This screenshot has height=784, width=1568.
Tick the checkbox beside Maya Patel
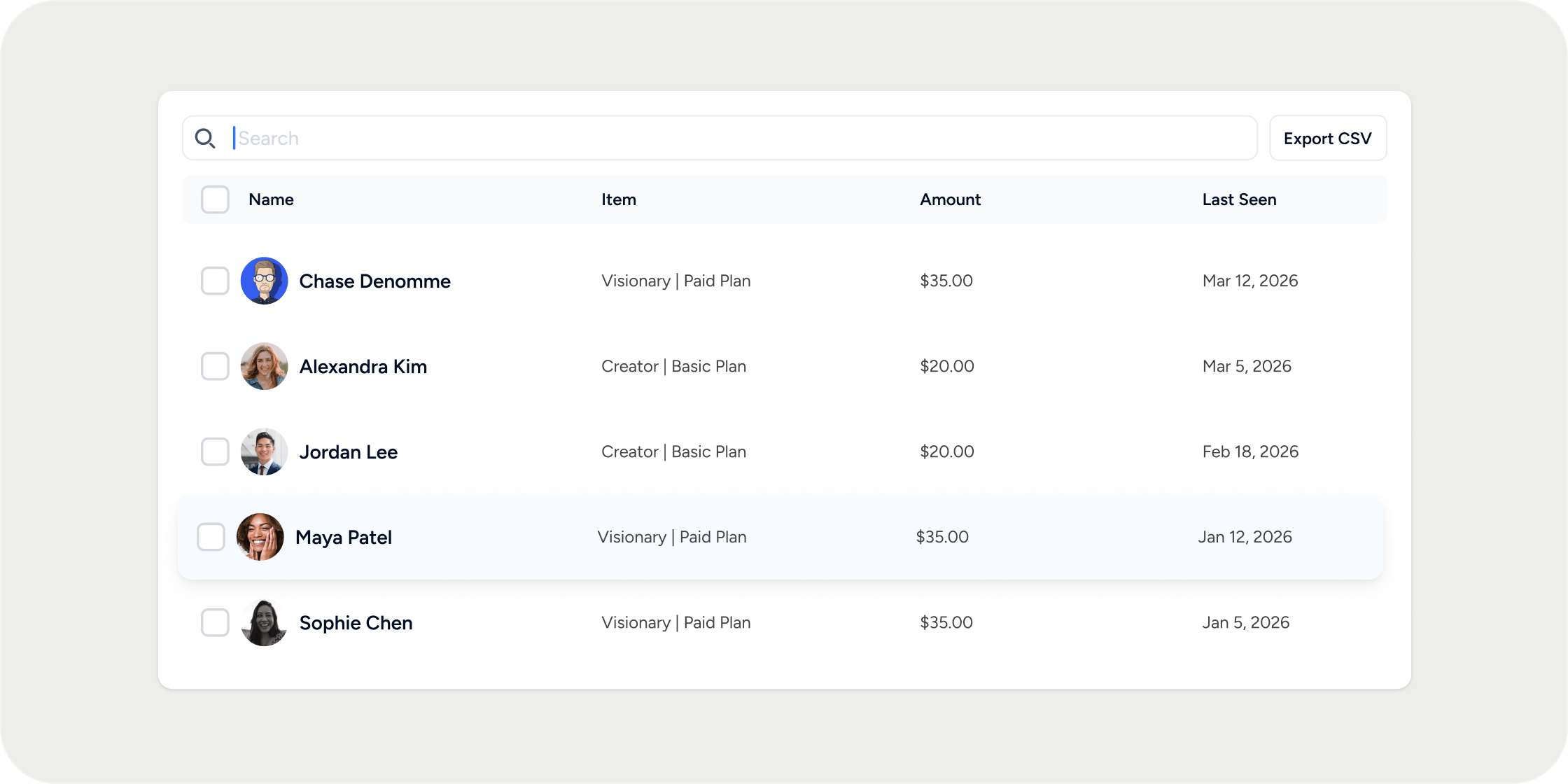(211, 537)
